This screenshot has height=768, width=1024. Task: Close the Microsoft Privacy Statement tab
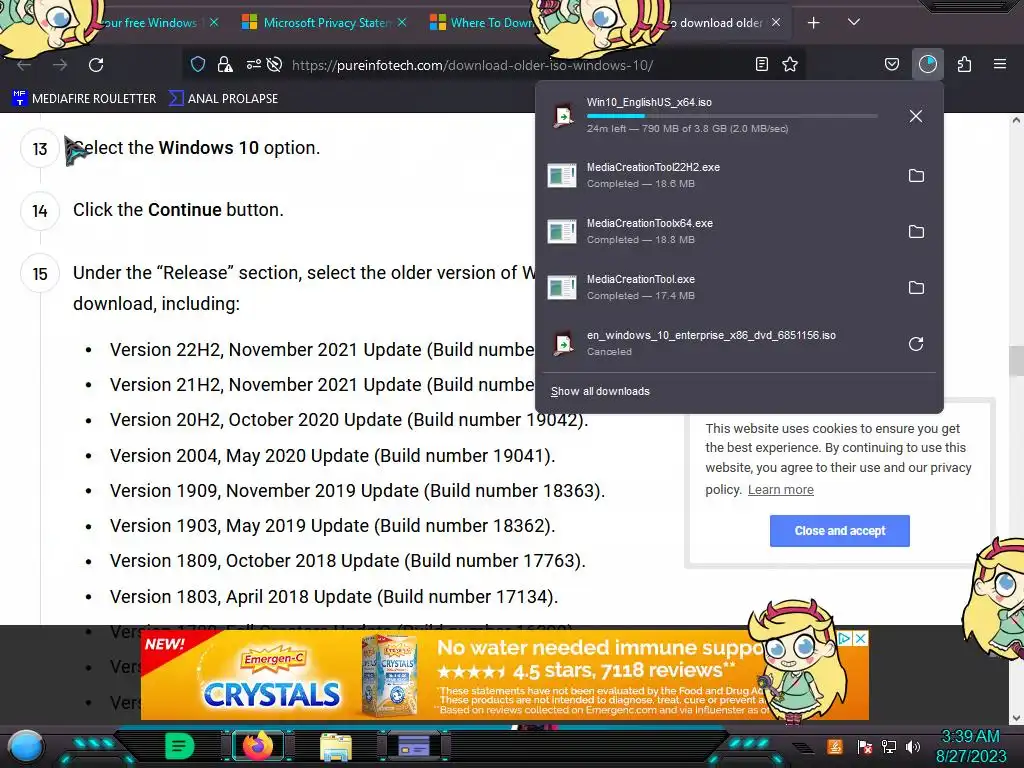tap(402, 22)
